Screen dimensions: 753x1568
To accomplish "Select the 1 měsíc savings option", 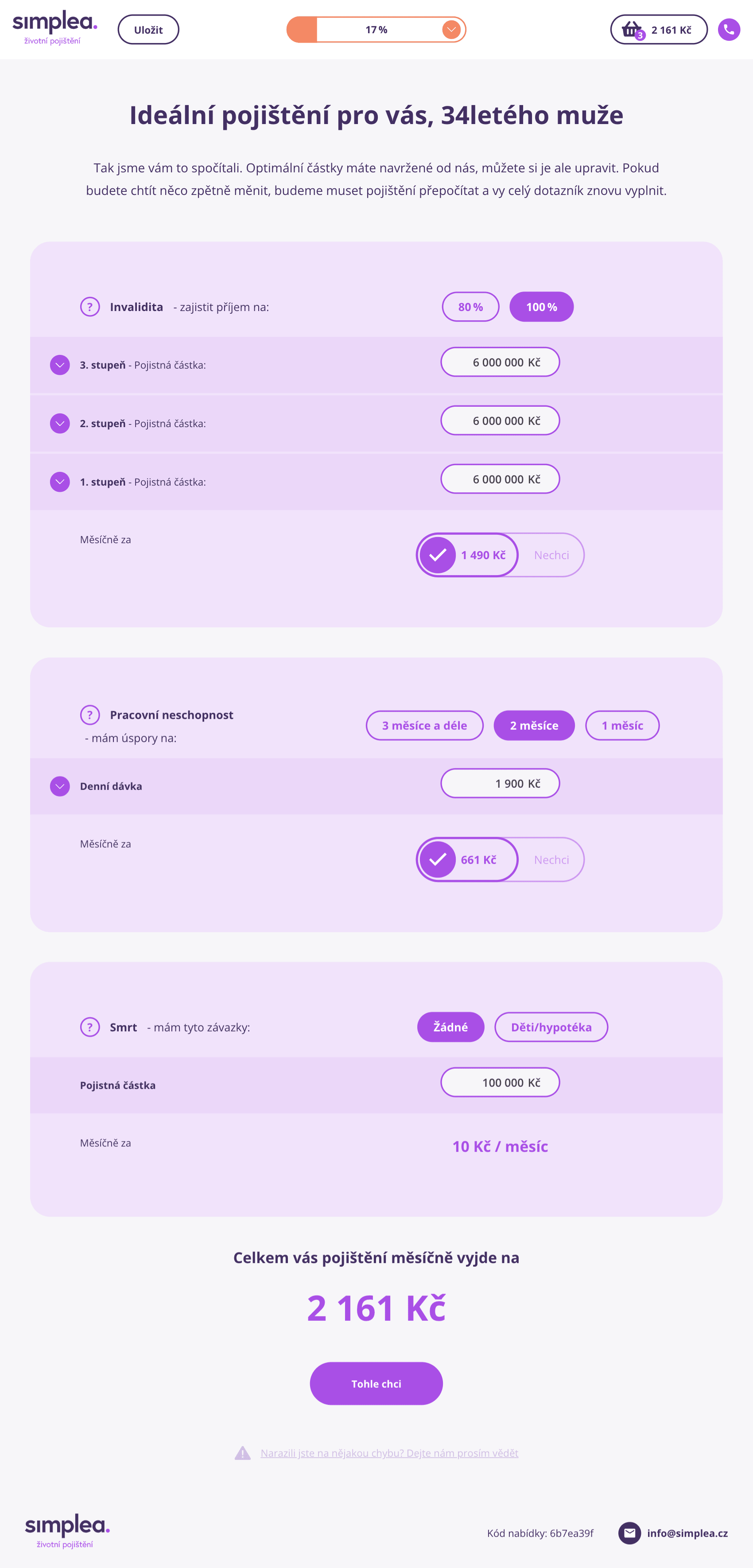I will pos(622,725).
